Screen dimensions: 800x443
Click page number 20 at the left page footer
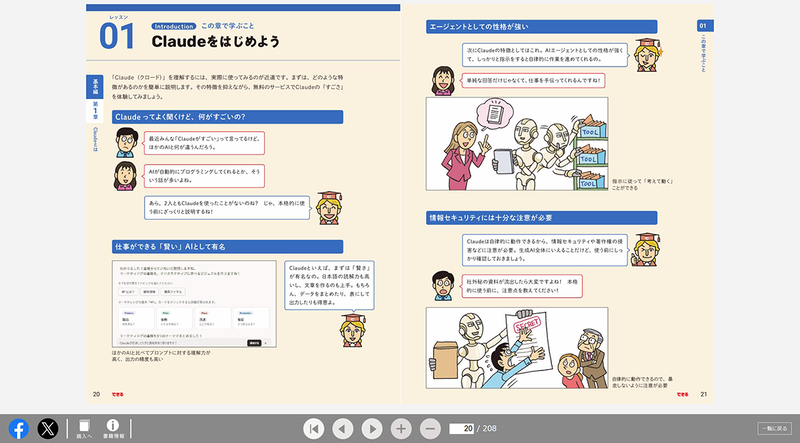click(x=96, y=394)
